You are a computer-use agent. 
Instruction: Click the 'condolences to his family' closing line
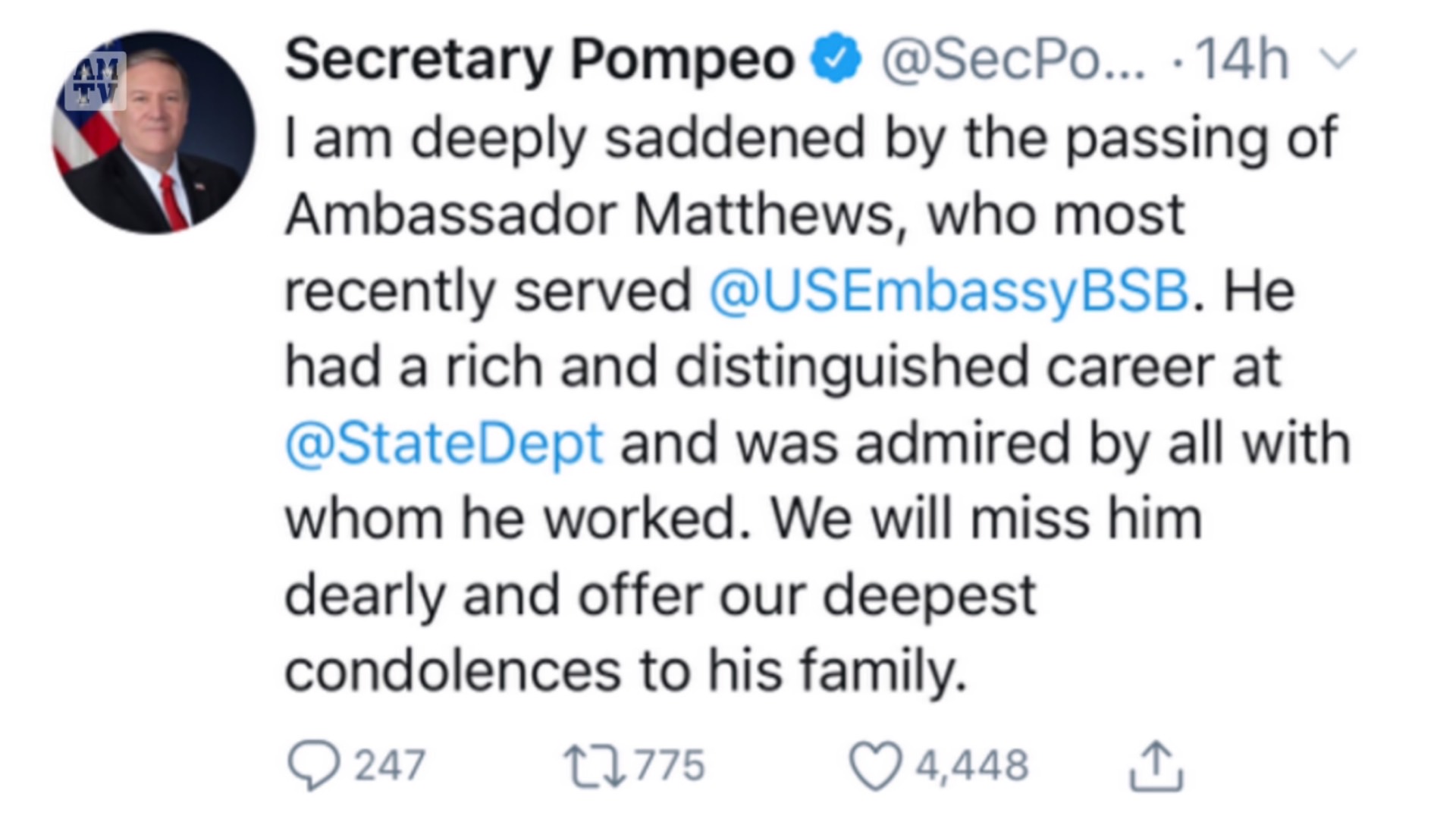point(626,673)
